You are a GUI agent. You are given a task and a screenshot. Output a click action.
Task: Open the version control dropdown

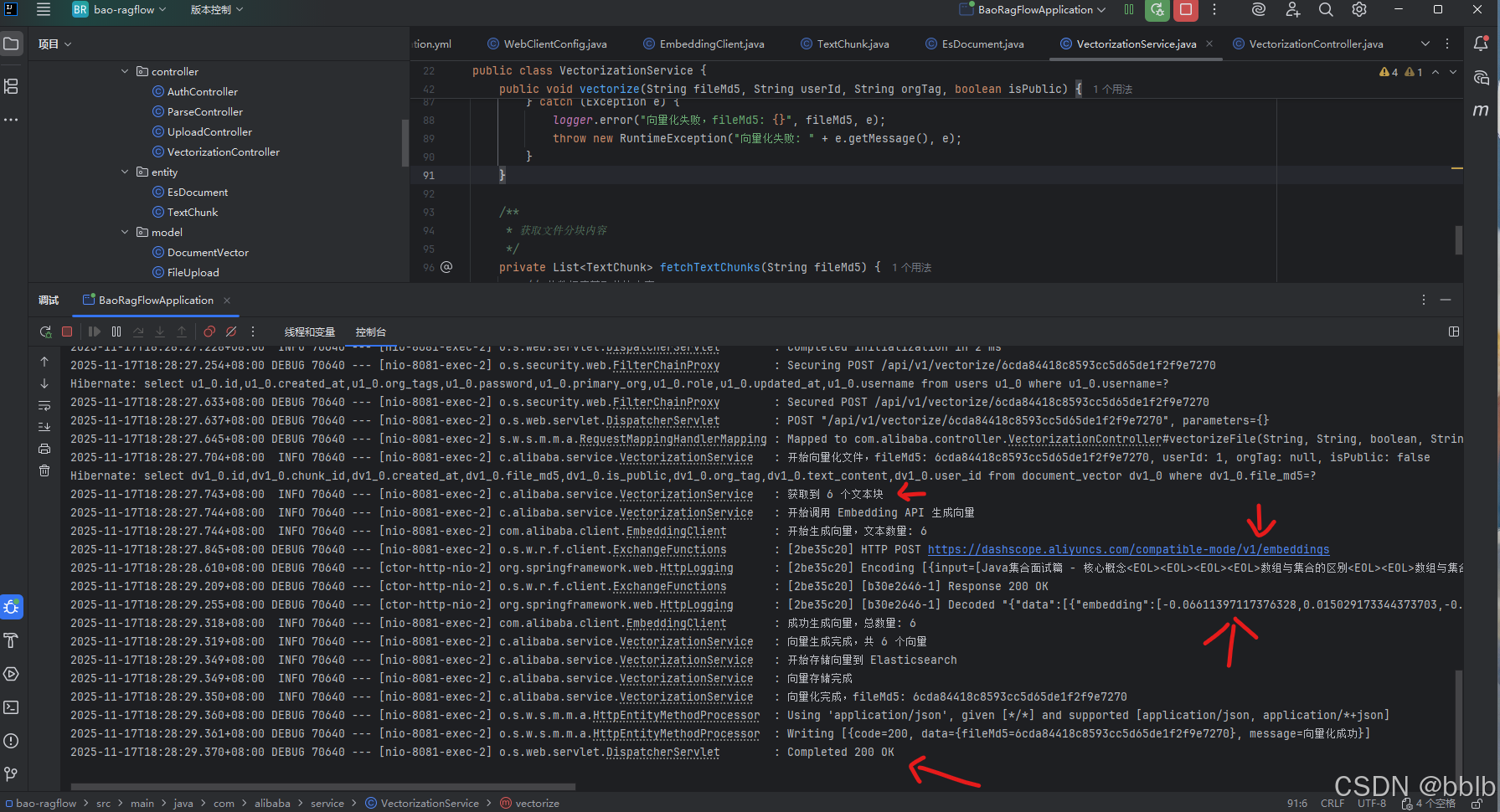point(217,10)
